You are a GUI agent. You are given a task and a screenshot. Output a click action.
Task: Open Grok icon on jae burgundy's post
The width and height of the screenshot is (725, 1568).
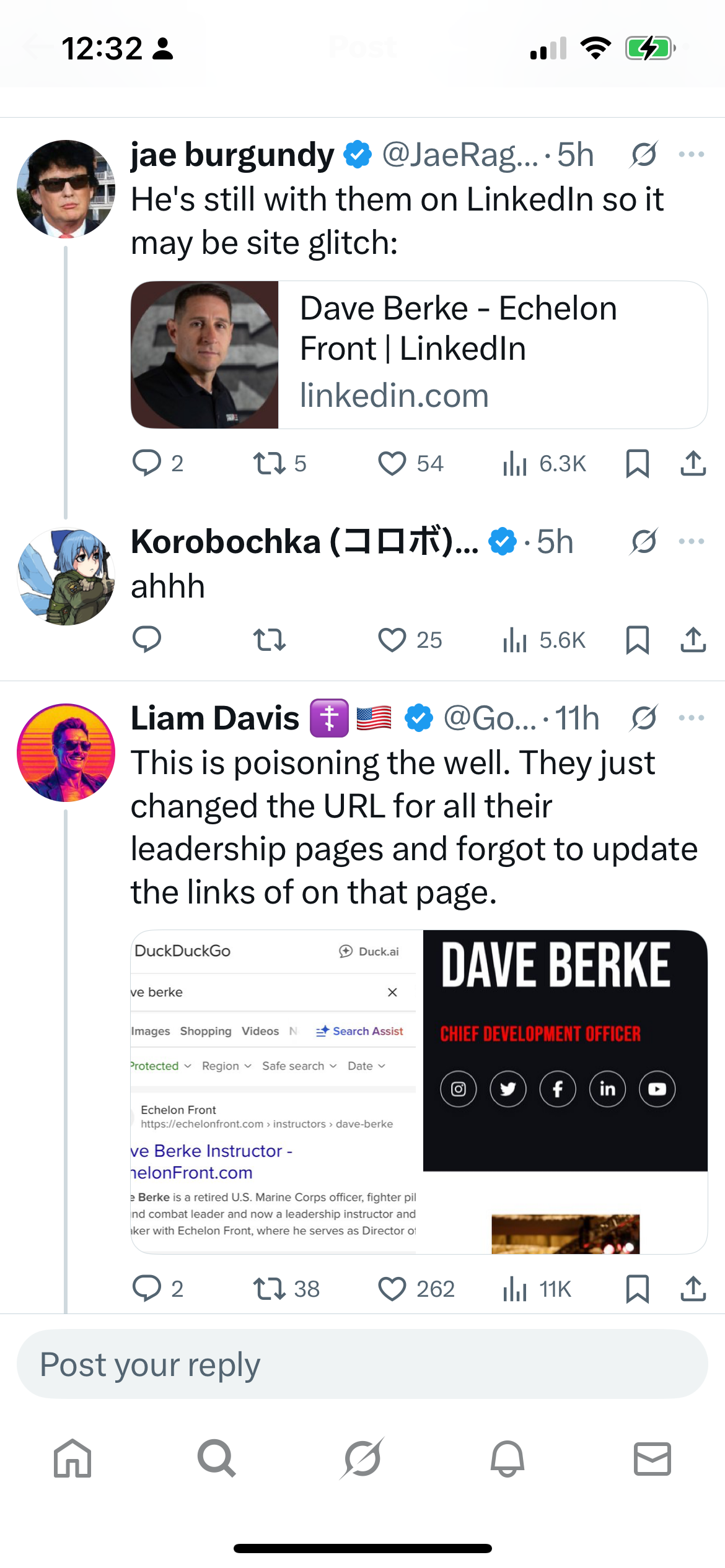644,154
